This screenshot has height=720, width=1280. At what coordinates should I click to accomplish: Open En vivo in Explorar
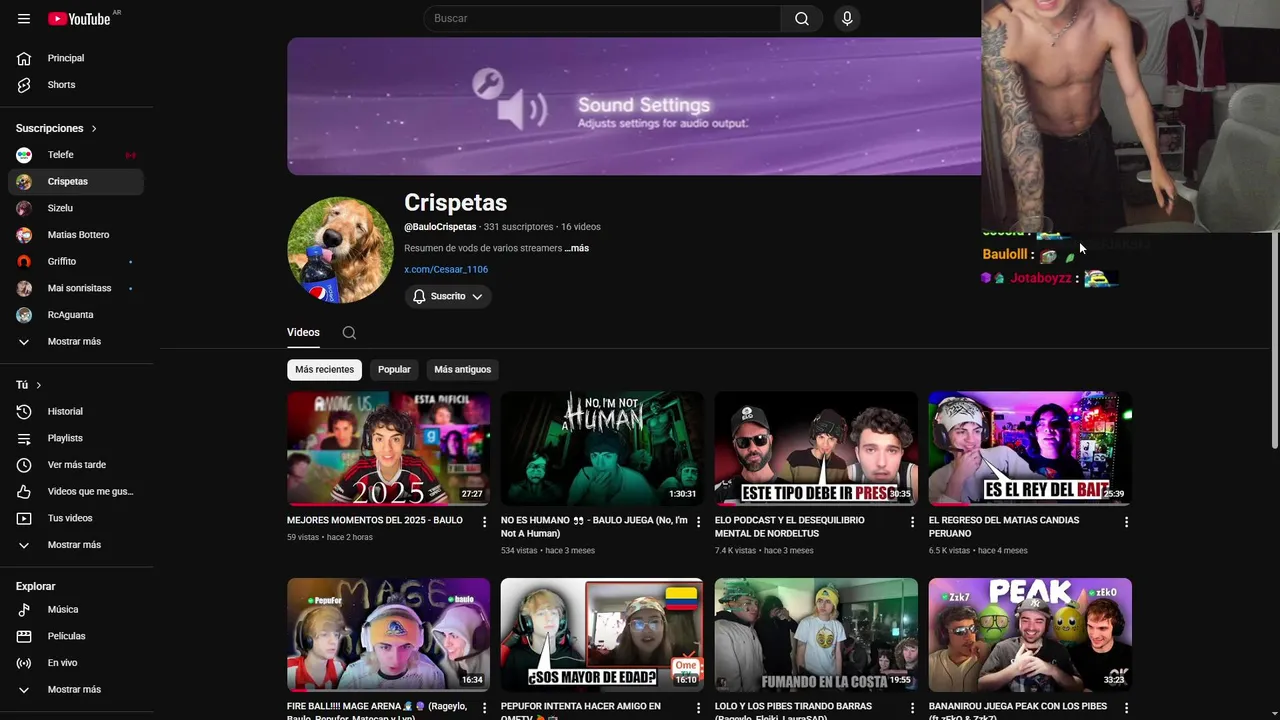(76, 663)
